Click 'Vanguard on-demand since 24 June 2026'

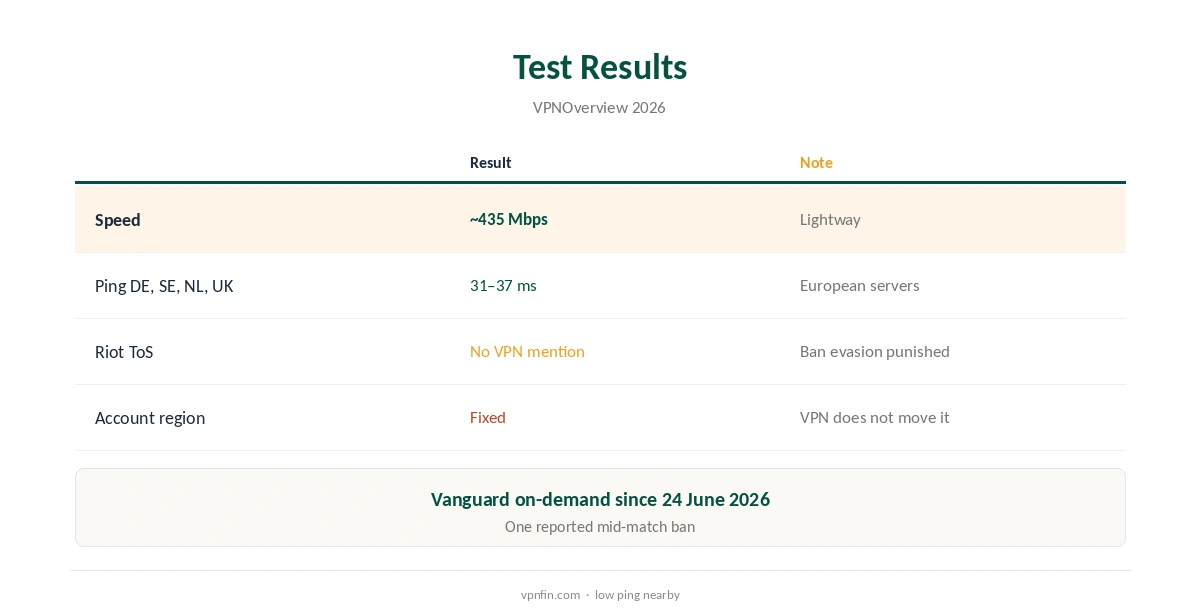click(600, 499)
